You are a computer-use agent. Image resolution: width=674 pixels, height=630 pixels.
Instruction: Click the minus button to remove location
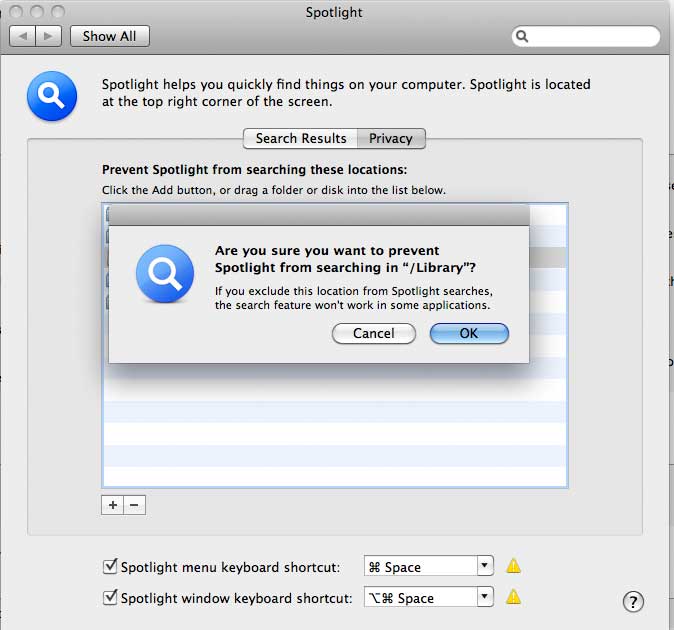pyautogui.click(x=135, y=505)
